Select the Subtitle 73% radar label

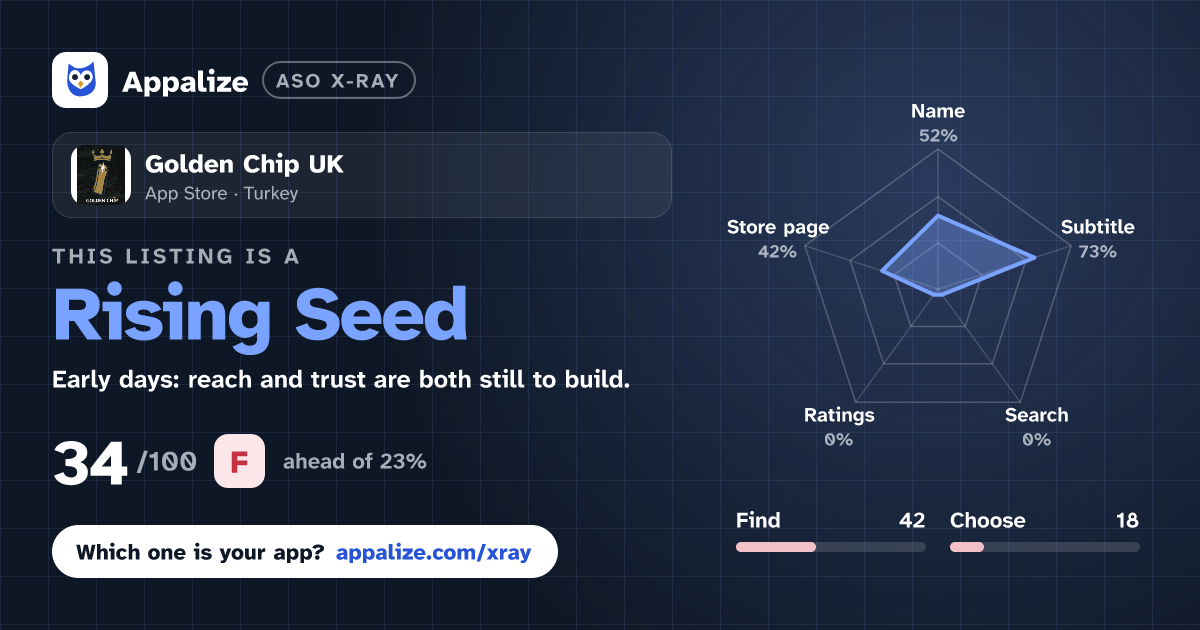tap(1097, 239)
